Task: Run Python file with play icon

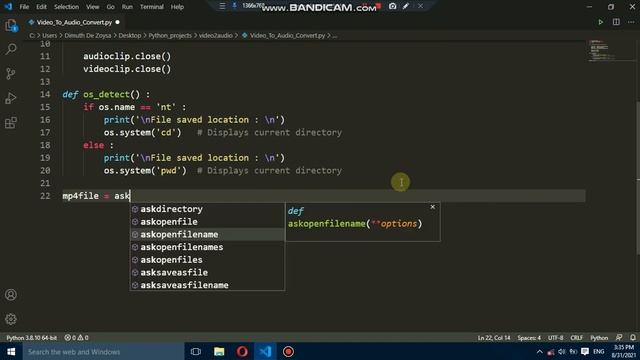Action: [x=600, y=22]
